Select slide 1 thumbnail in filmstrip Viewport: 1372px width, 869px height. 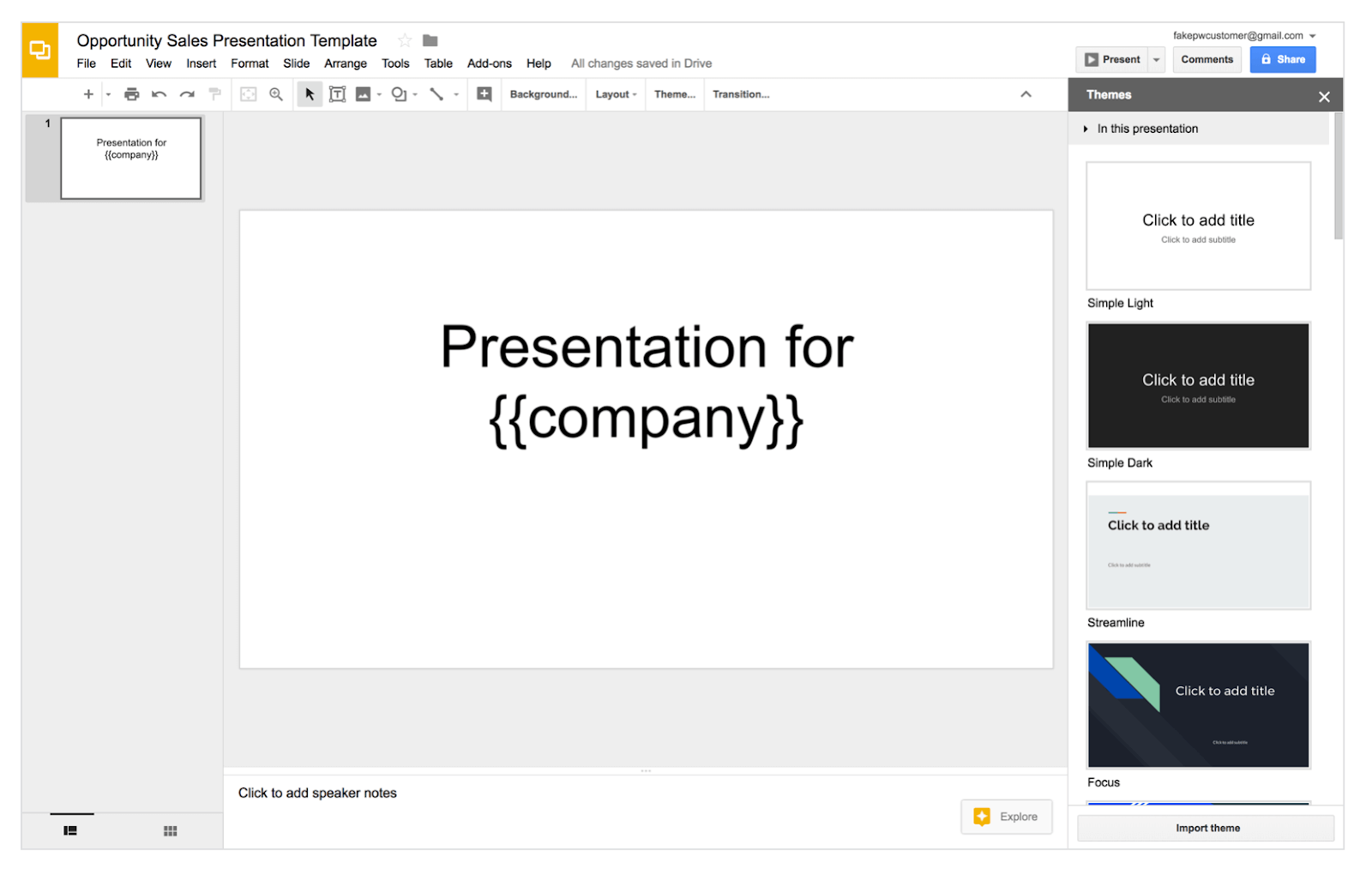[x=131, y=159]
